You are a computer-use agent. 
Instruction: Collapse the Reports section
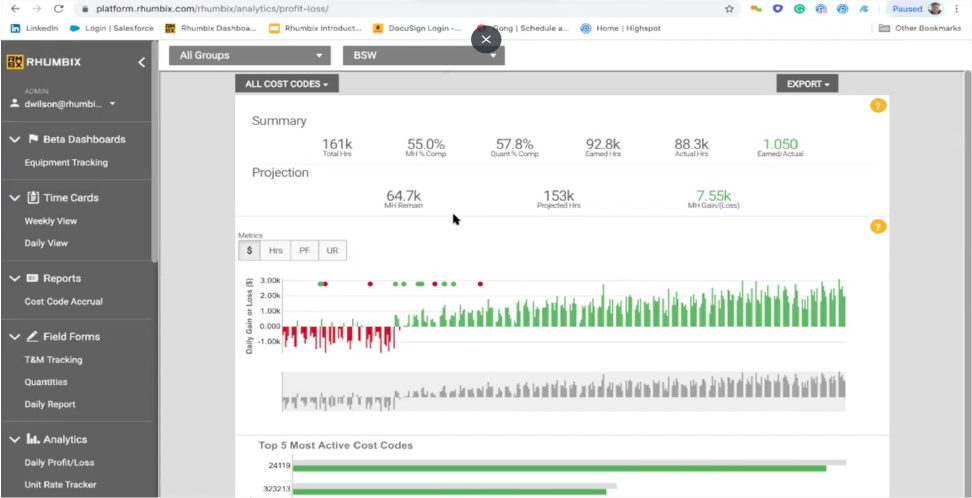click(14, 278)
